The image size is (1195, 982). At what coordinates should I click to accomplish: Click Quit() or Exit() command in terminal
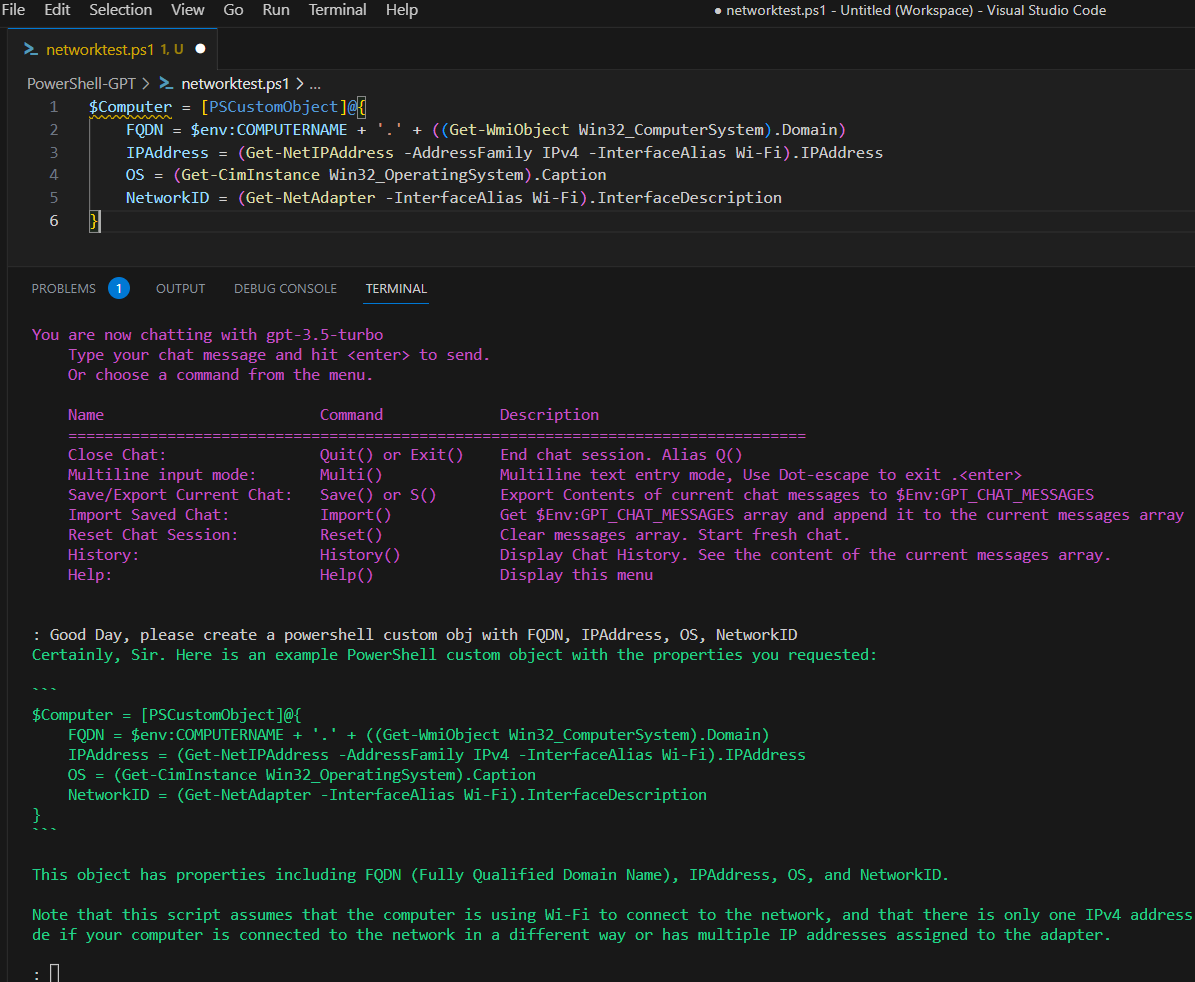pyautogui.click(x=391, y=455)
